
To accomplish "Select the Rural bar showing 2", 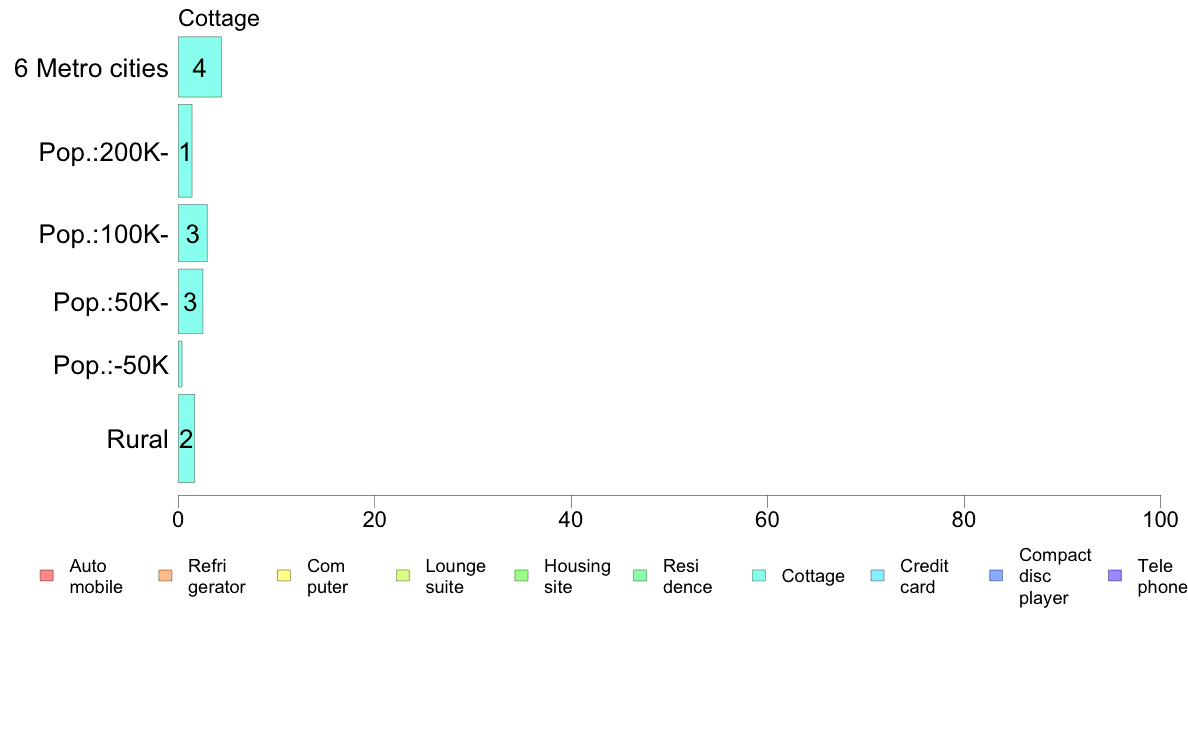I will pyautogui.click(x=186, y=438).
